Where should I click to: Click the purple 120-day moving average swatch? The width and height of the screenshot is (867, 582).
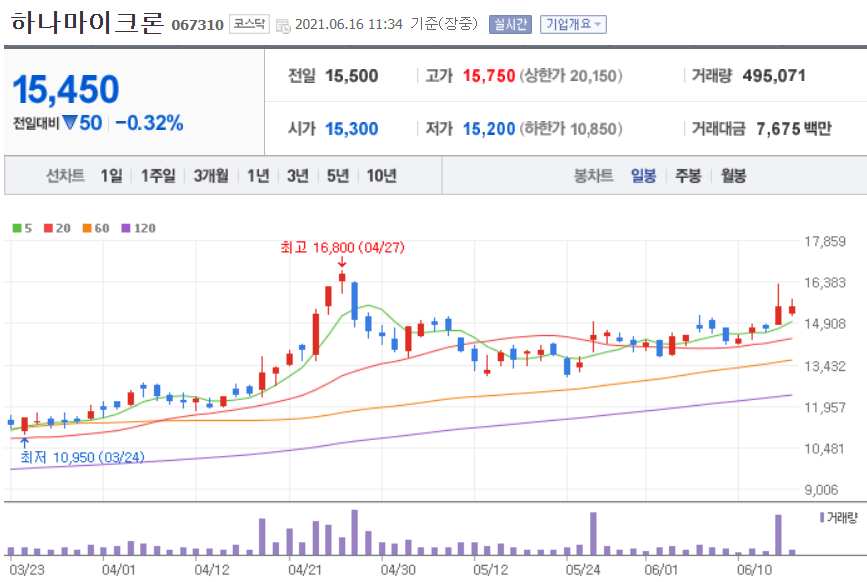[x=126, y=228]
